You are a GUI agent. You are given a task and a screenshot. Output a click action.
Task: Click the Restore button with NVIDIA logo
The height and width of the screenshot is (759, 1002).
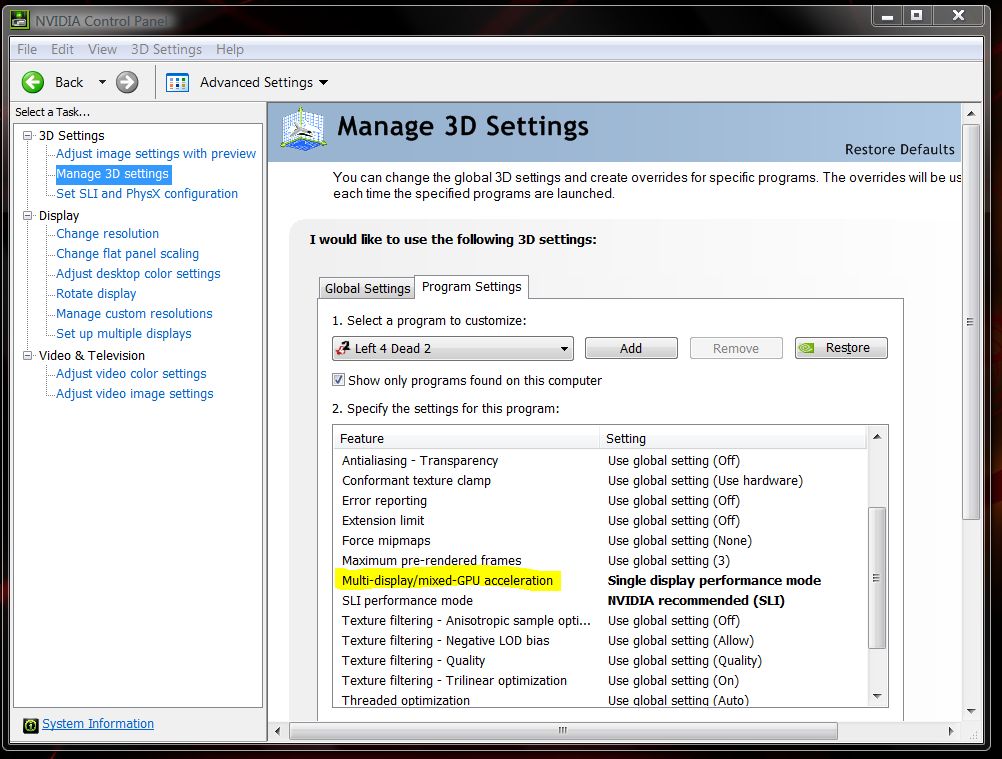coord(841,348)
